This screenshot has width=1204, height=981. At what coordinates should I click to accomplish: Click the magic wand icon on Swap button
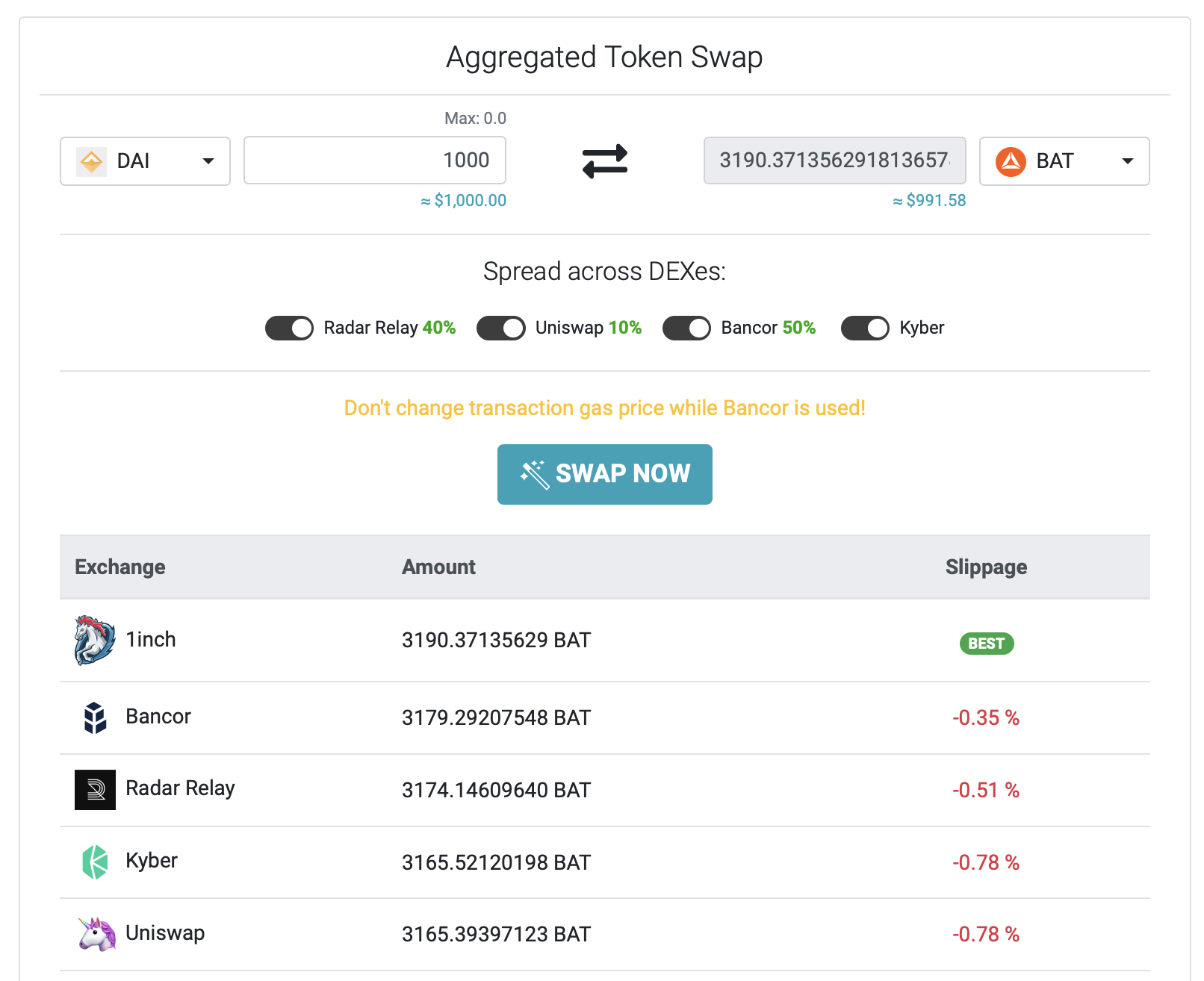(x=535, y=474)
